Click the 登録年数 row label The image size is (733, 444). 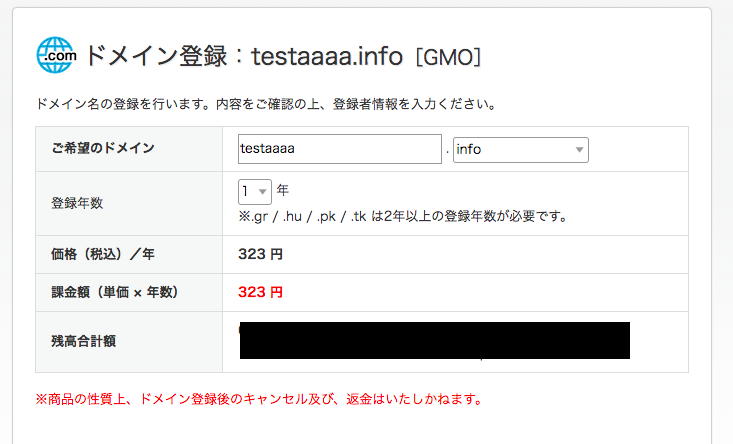click(77, 203)
